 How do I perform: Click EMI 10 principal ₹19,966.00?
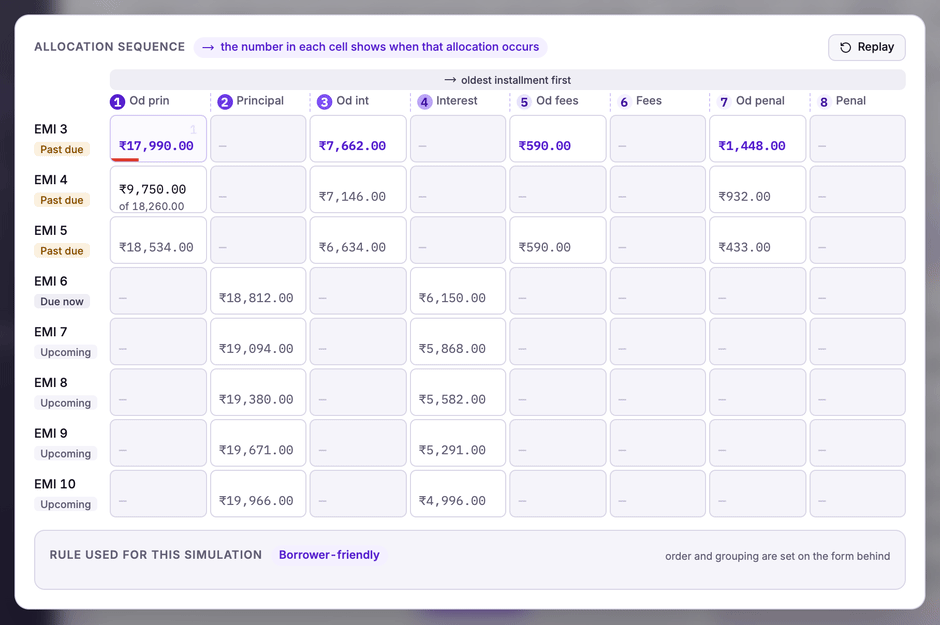[258, 494]
